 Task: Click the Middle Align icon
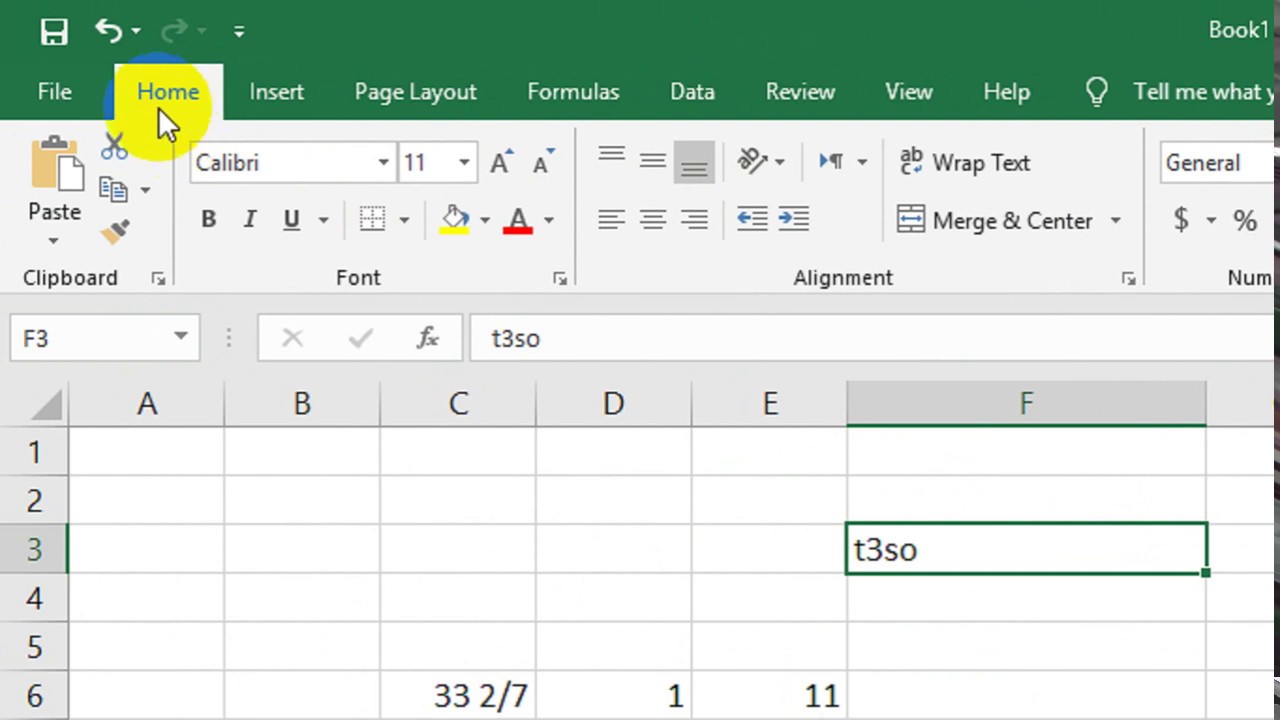pos(652,160)
